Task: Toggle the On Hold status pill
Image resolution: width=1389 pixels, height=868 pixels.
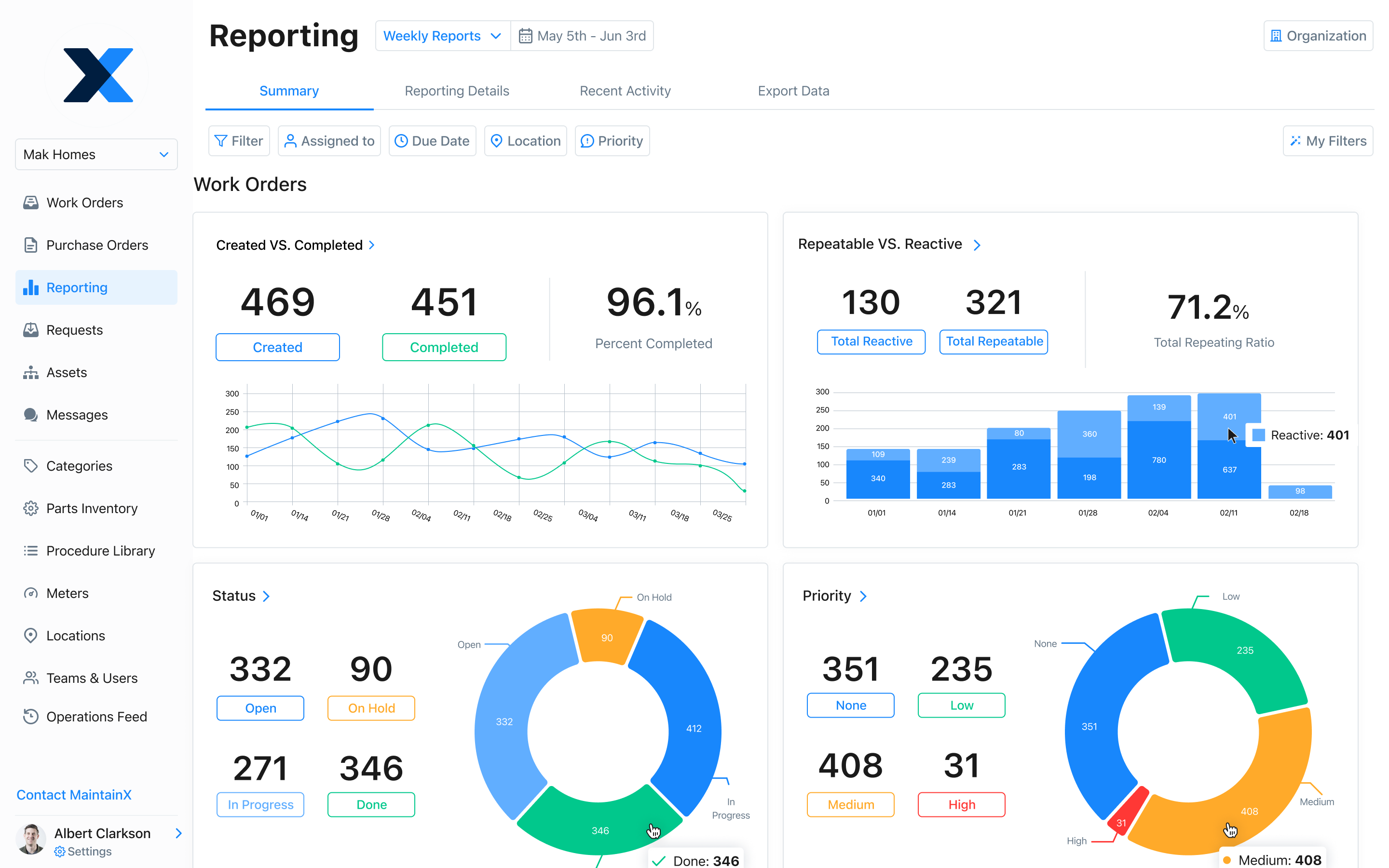Action: tap(370, 708)
